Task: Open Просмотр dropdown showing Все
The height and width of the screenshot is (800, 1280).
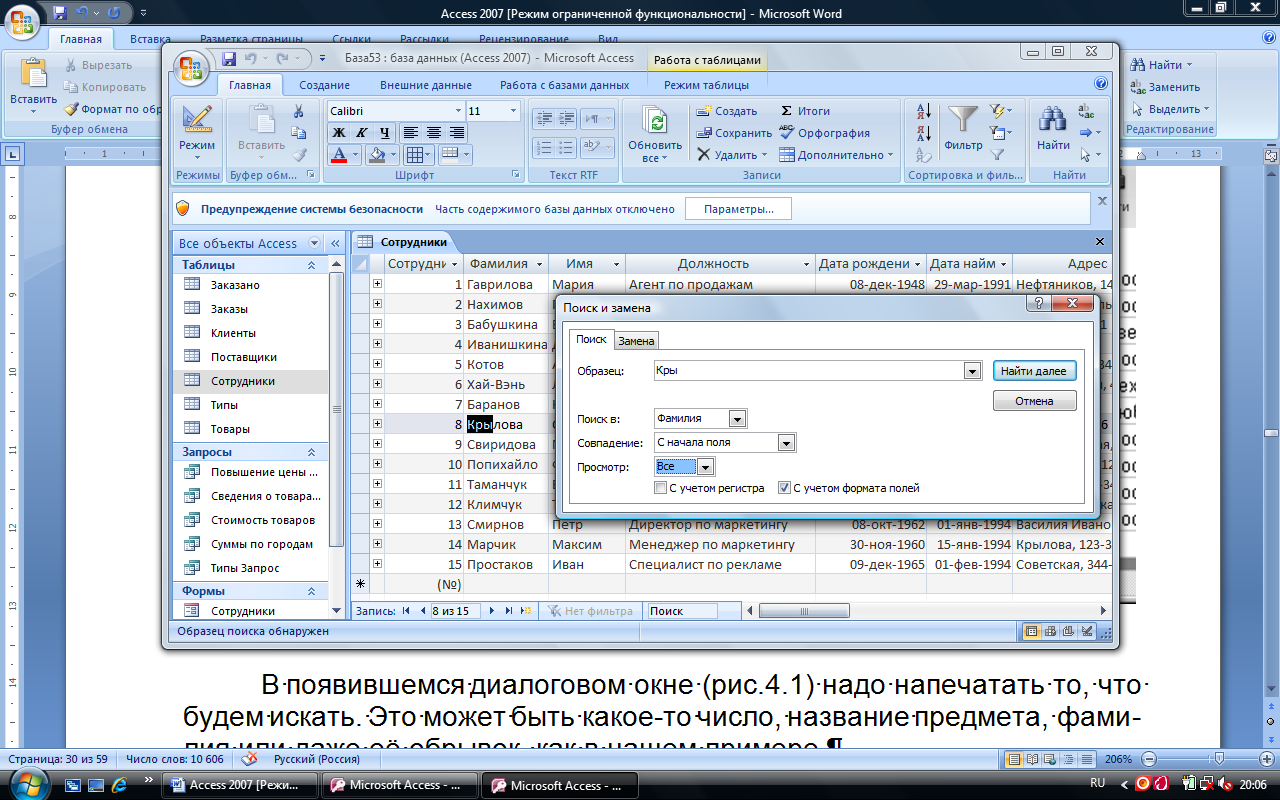Action: (x=705, y=467)
